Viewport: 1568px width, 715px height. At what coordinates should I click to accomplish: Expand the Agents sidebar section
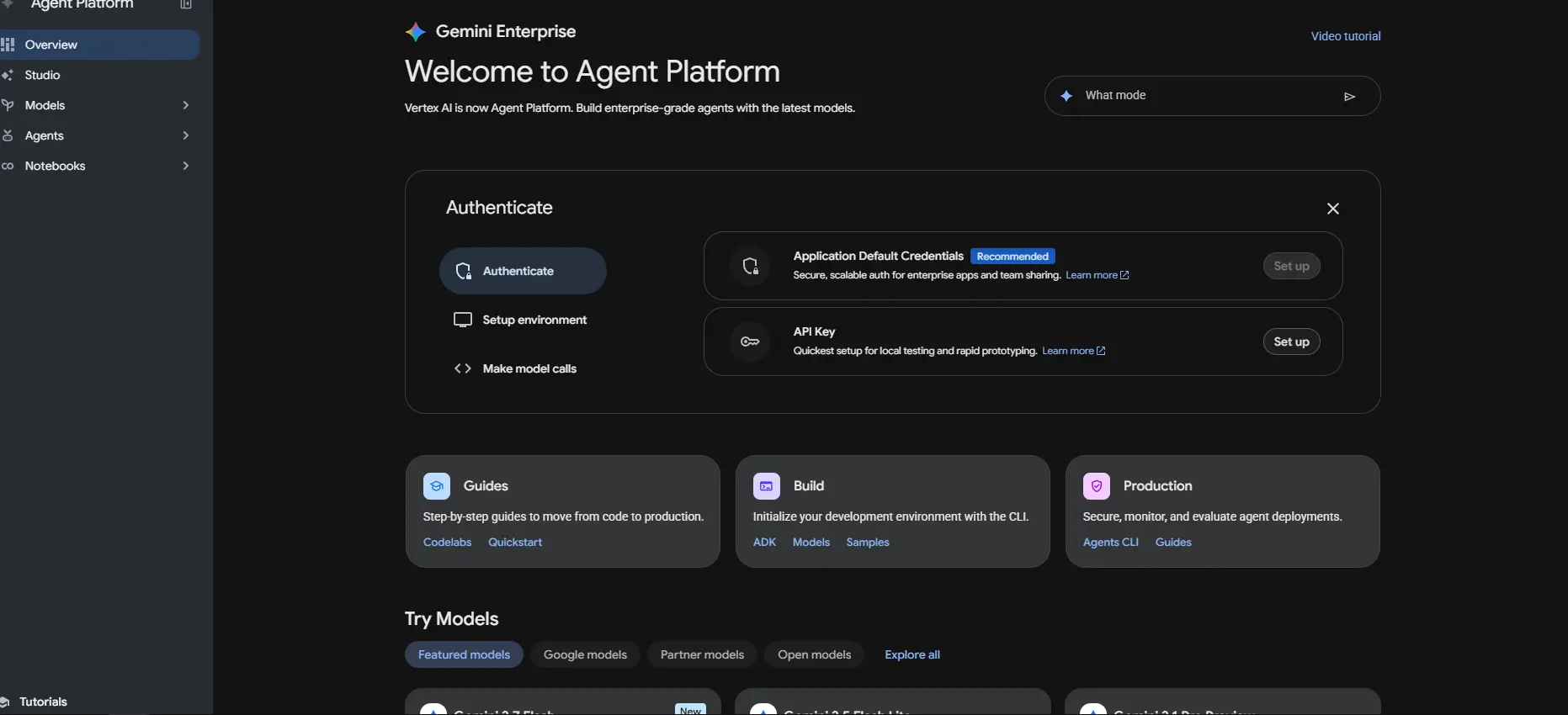[186, 135]
